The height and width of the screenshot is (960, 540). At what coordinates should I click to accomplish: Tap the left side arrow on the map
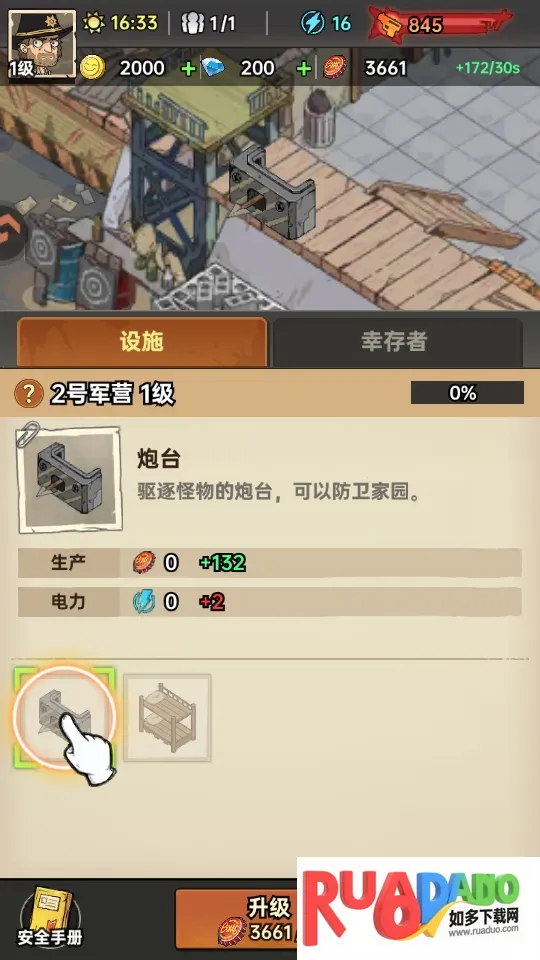click(x=11, y=233)
